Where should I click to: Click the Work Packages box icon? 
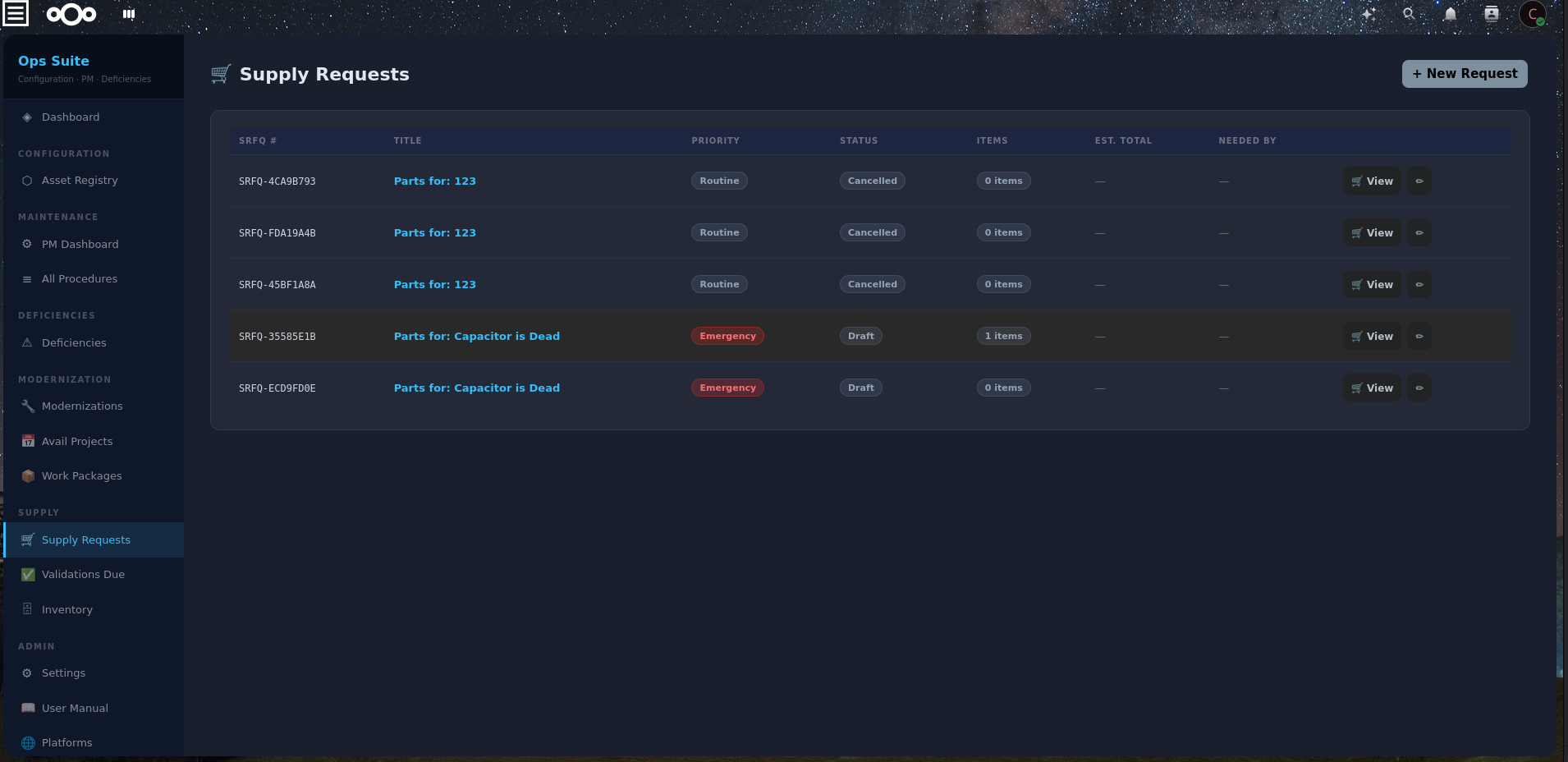pyautogui.click(x=28, y=476)
